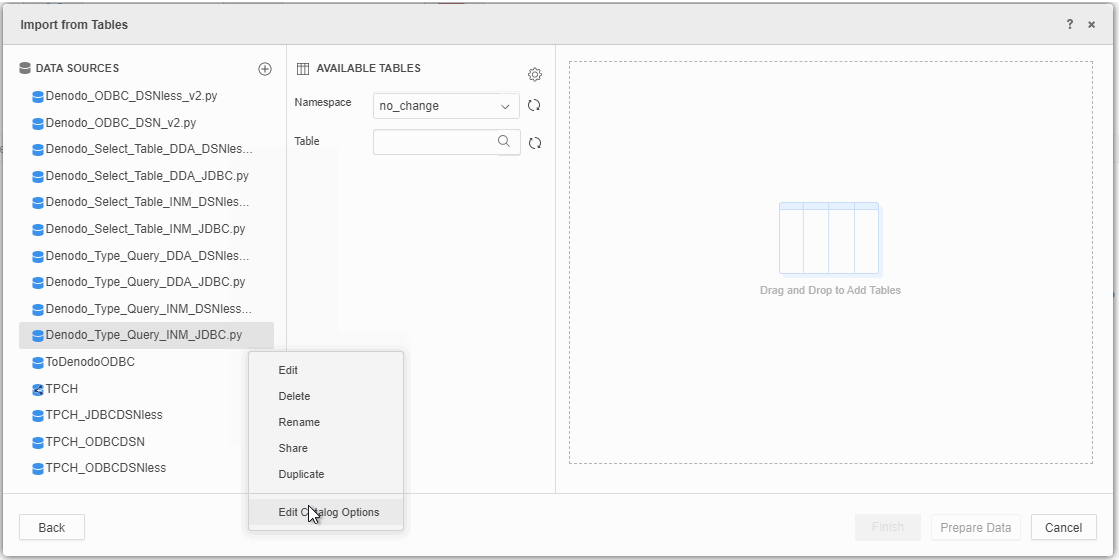The height and width of the screenshot is (560, 1119).
Task: Pick Rename from the context menu
Action: point(299,422)
